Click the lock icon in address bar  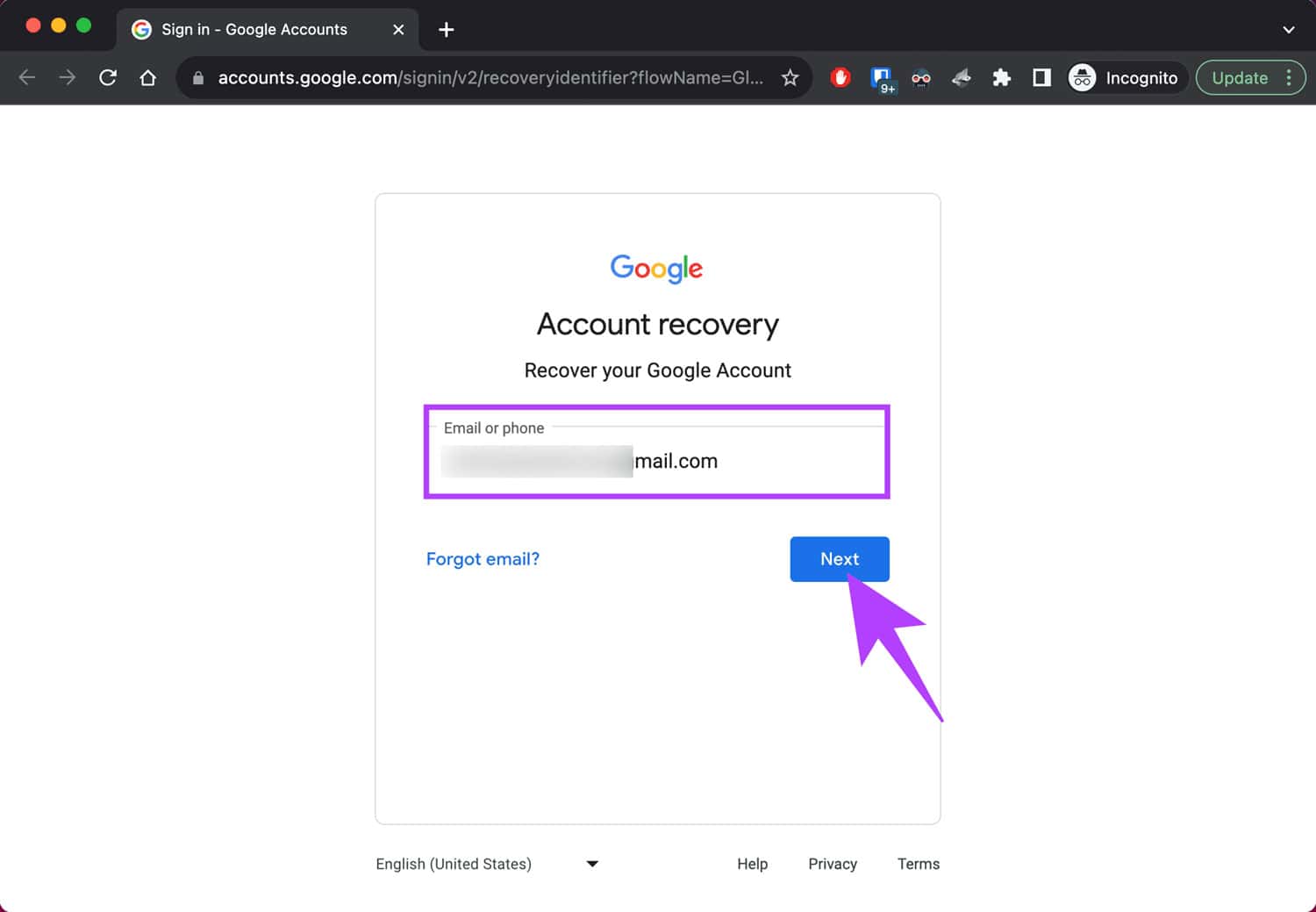pyautogui.click(x=198, y=78)
